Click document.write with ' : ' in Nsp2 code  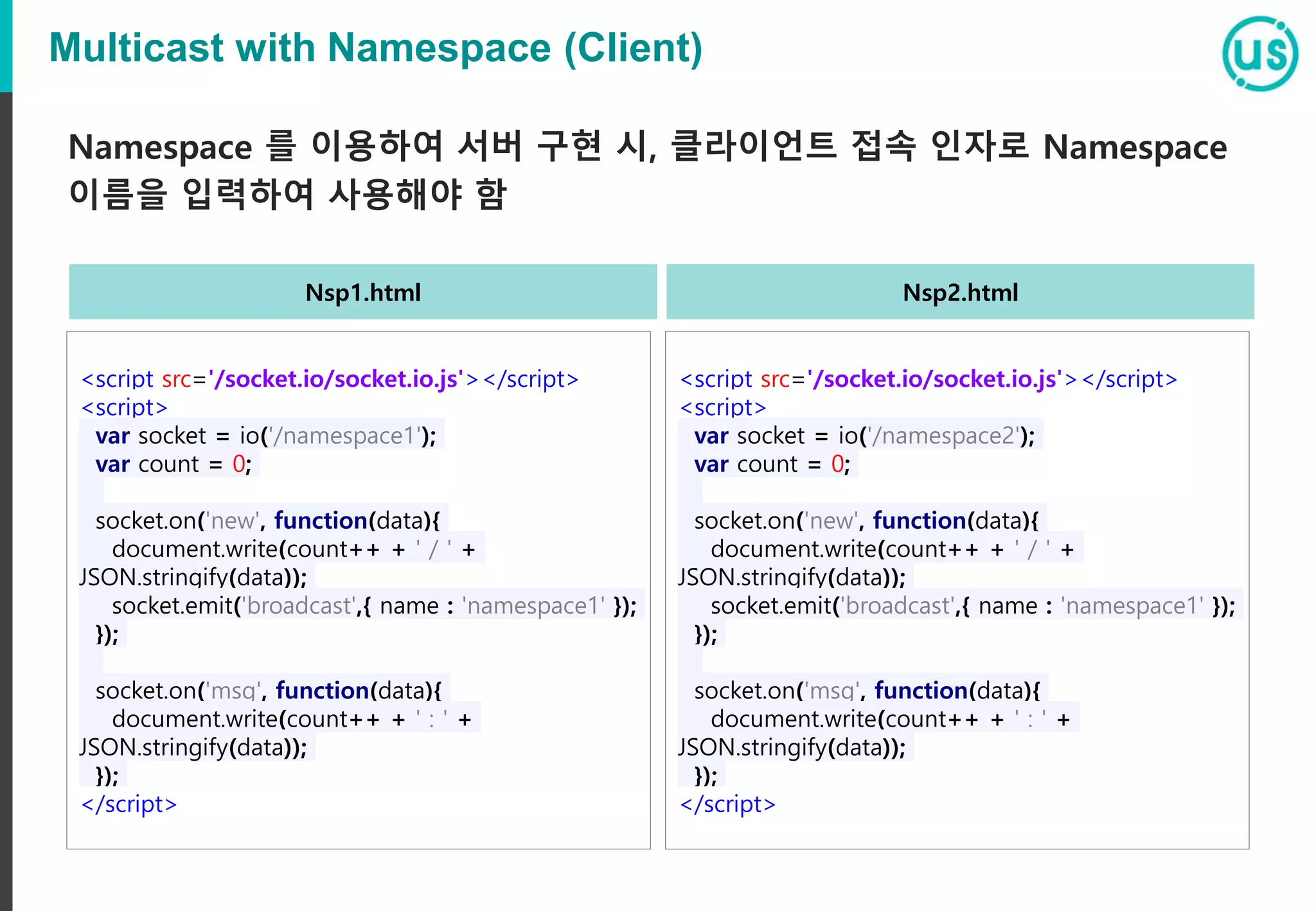[x=891, y=719]
